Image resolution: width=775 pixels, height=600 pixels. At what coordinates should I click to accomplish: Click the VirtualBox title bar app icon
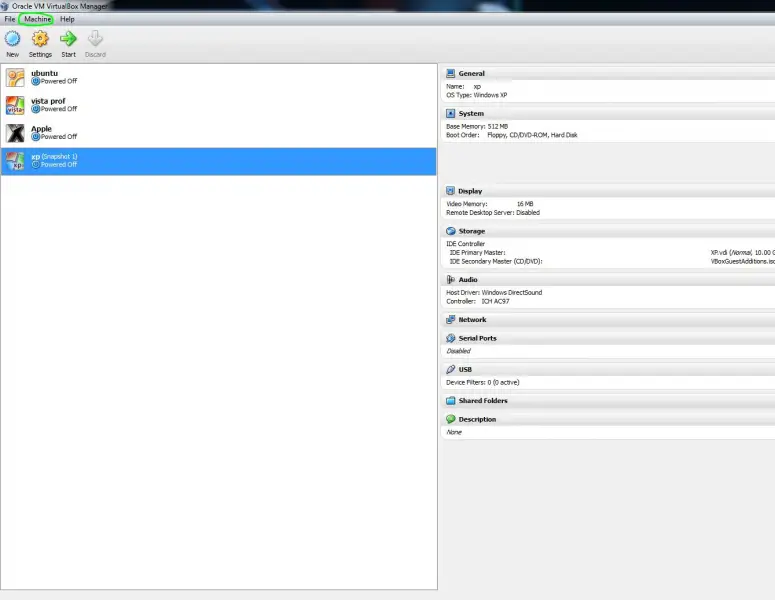coord(4,6)
